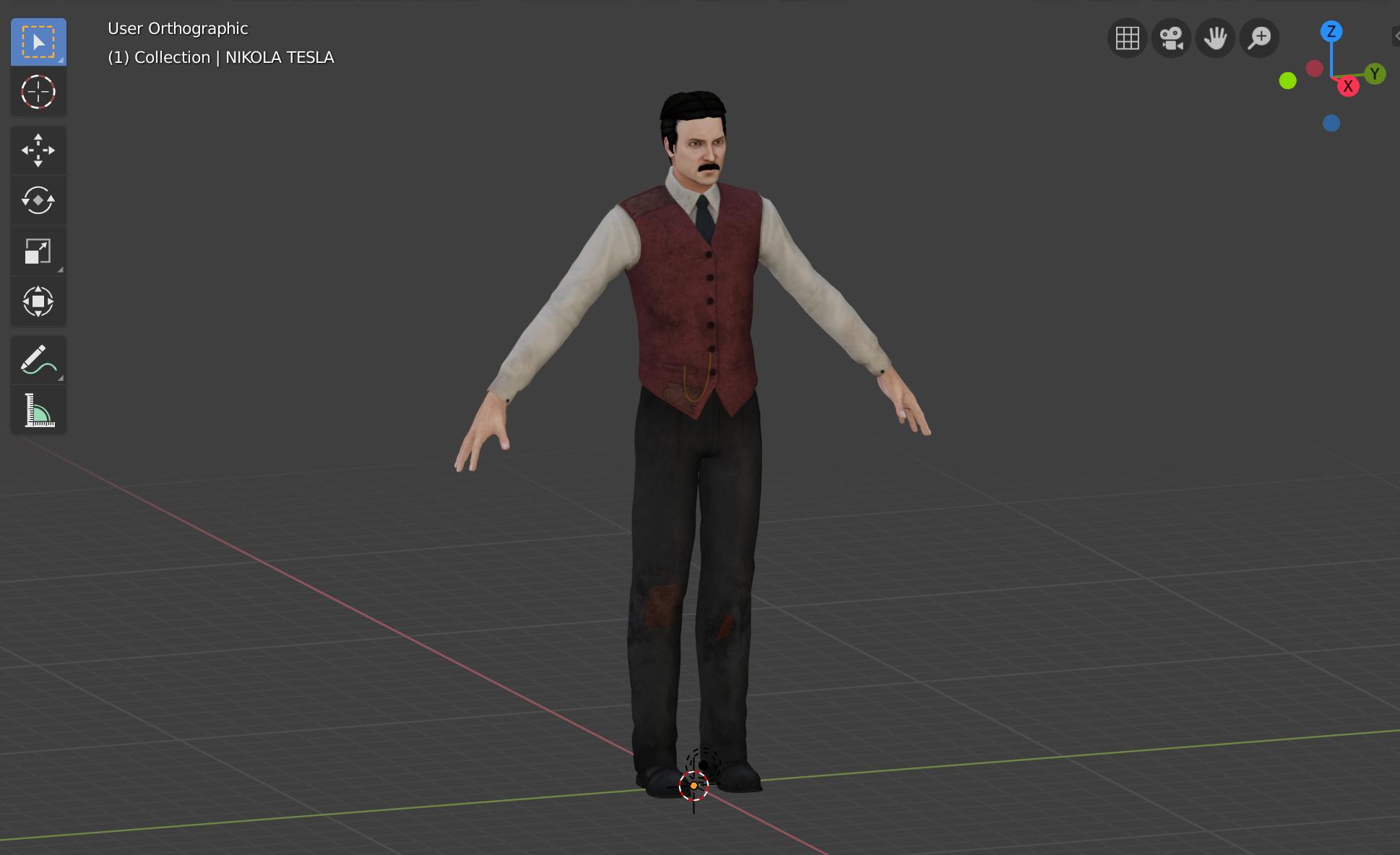
Task: Click the red X axis on gizmo
Action: tap(1347, 87)
